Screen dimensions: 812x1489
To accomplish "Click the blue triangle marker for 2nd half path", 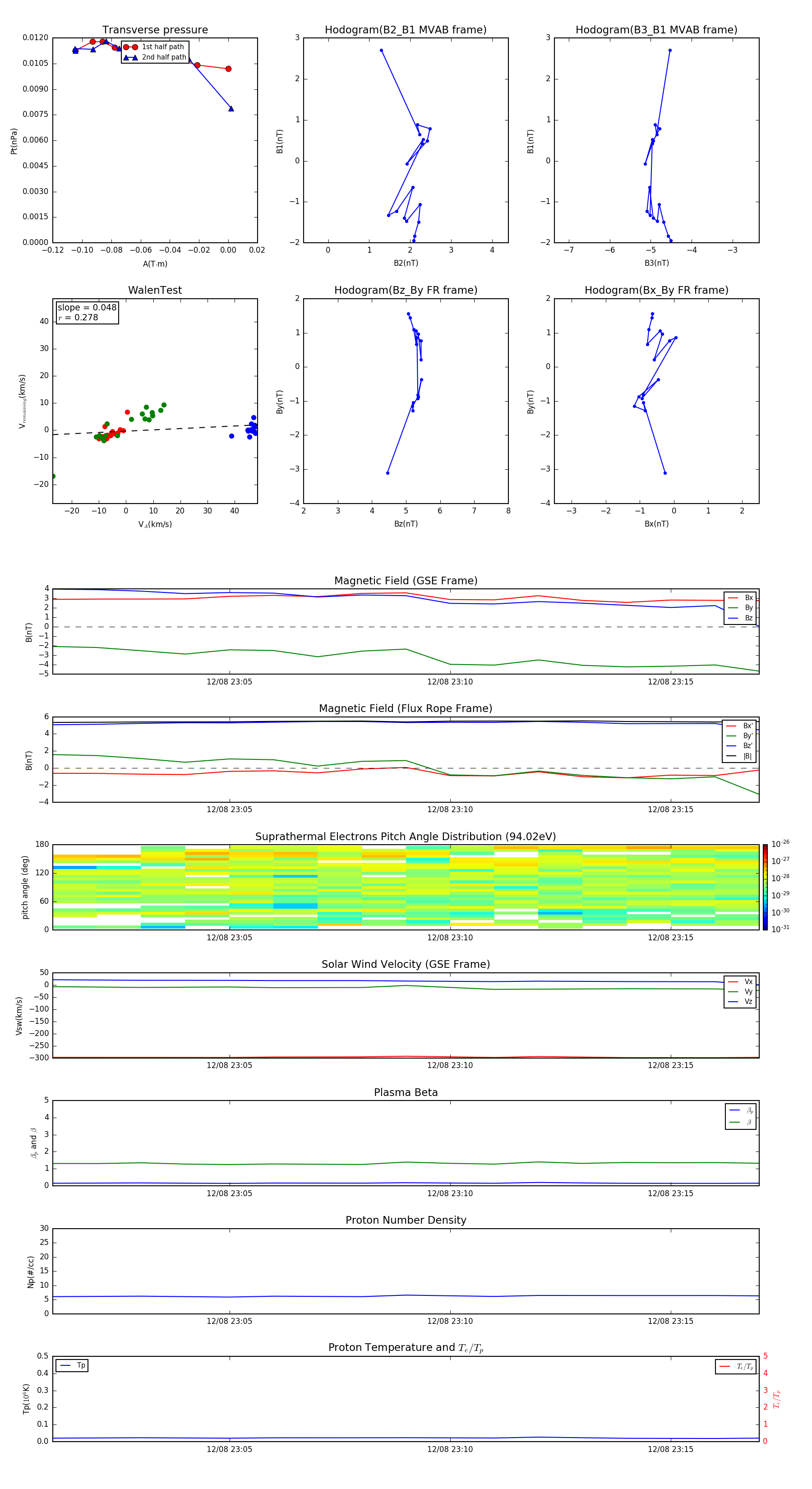I will 131,57.
